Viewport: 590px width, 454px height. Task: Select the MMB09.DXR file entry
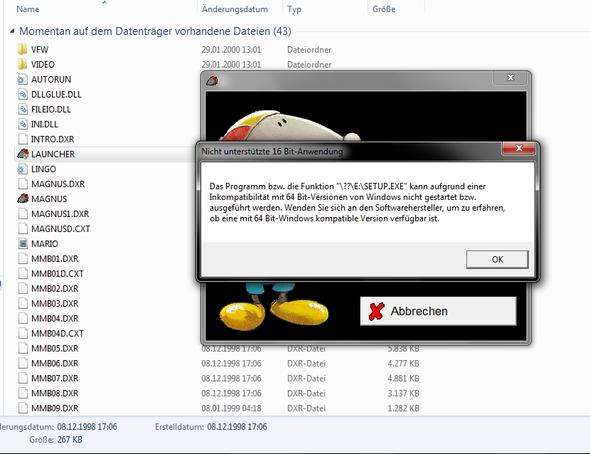[x=55, y=408]
